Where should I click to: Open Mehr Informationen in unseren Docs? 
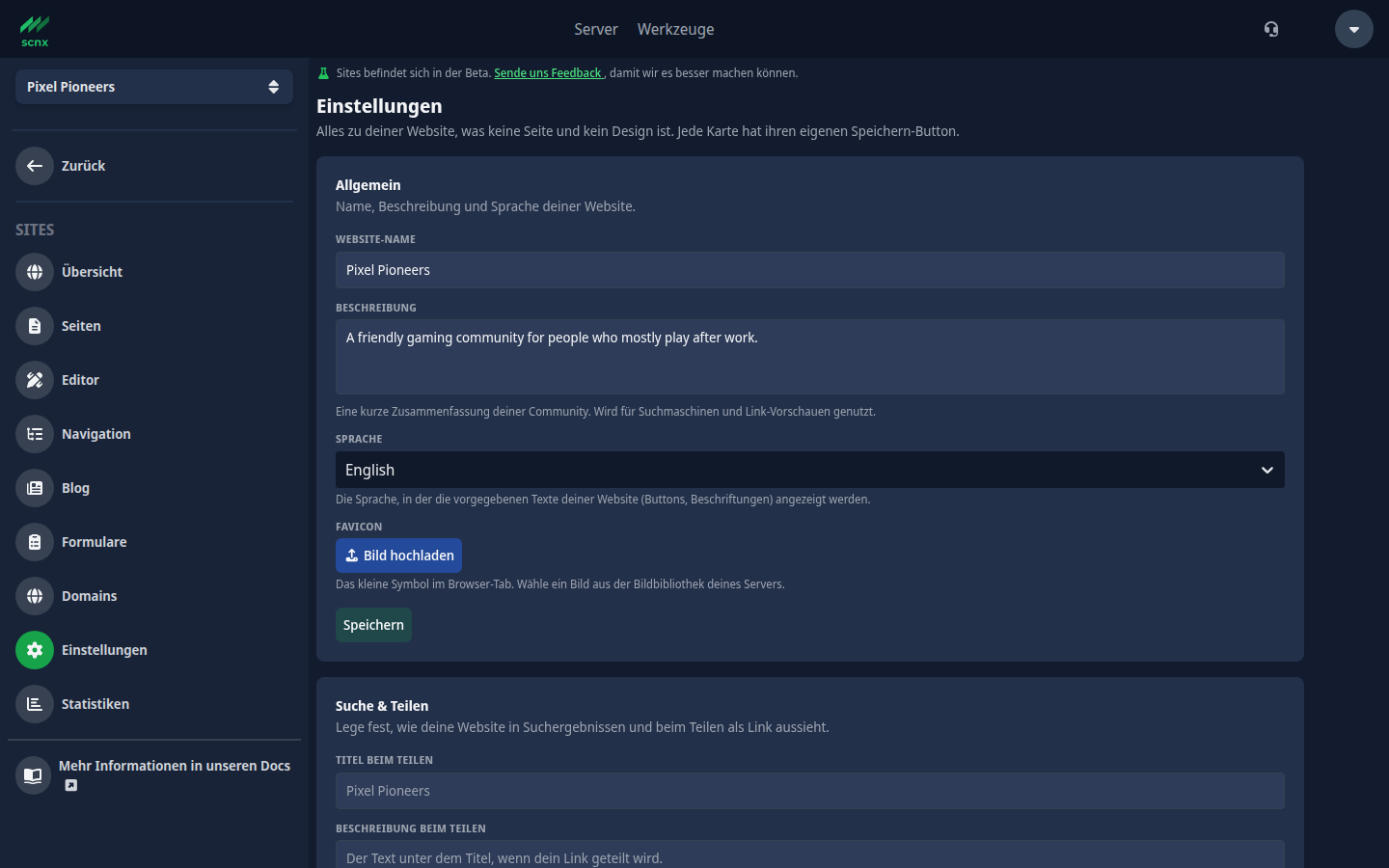pos(175,766)
